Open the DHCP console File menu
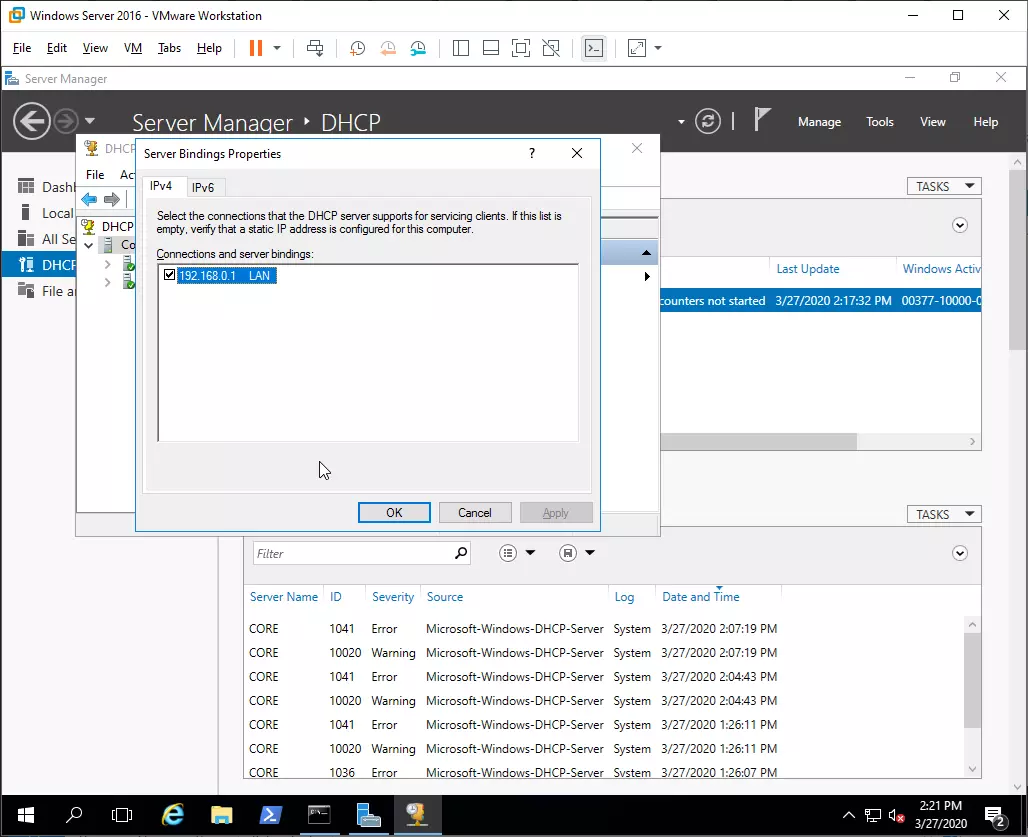1028x837 pixels. pyautogui.click(x=95, y=175)
